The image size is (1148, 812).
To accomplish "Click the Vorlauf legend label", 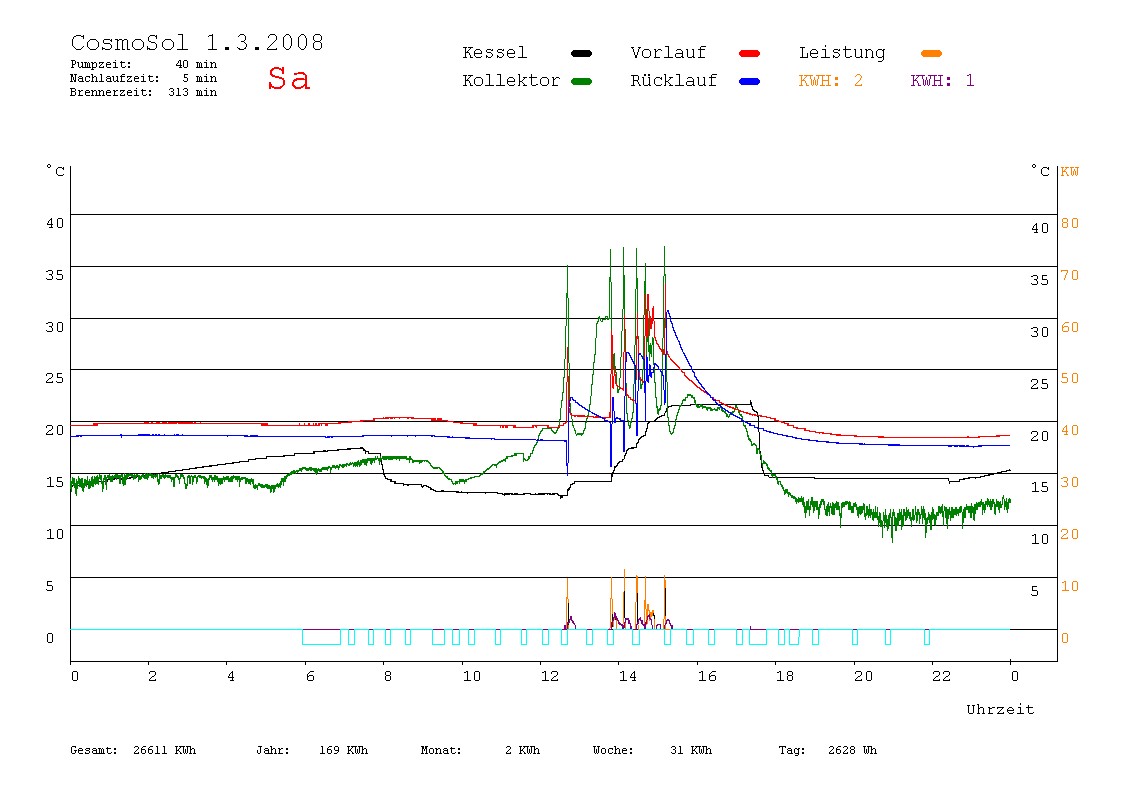I will pyautogui.click(x=668, y=53).
